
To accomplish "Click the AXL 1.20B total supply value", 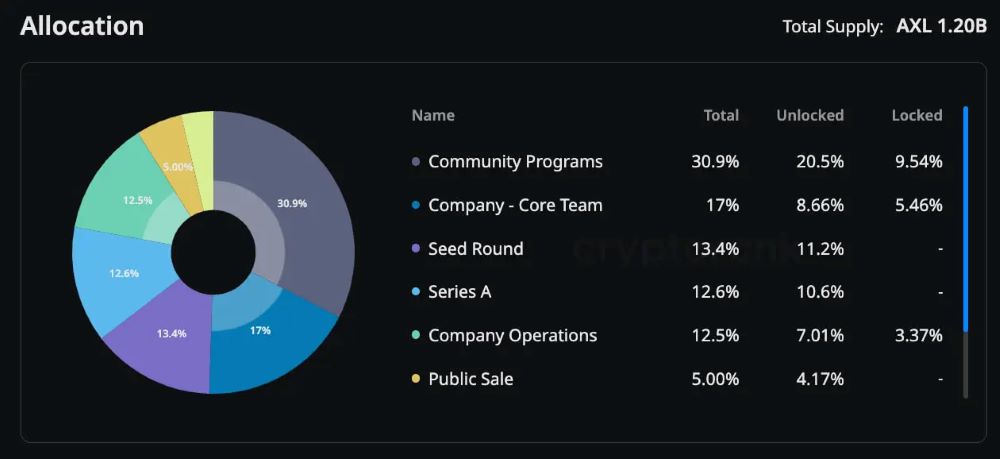I will click(x=941, y=26).
